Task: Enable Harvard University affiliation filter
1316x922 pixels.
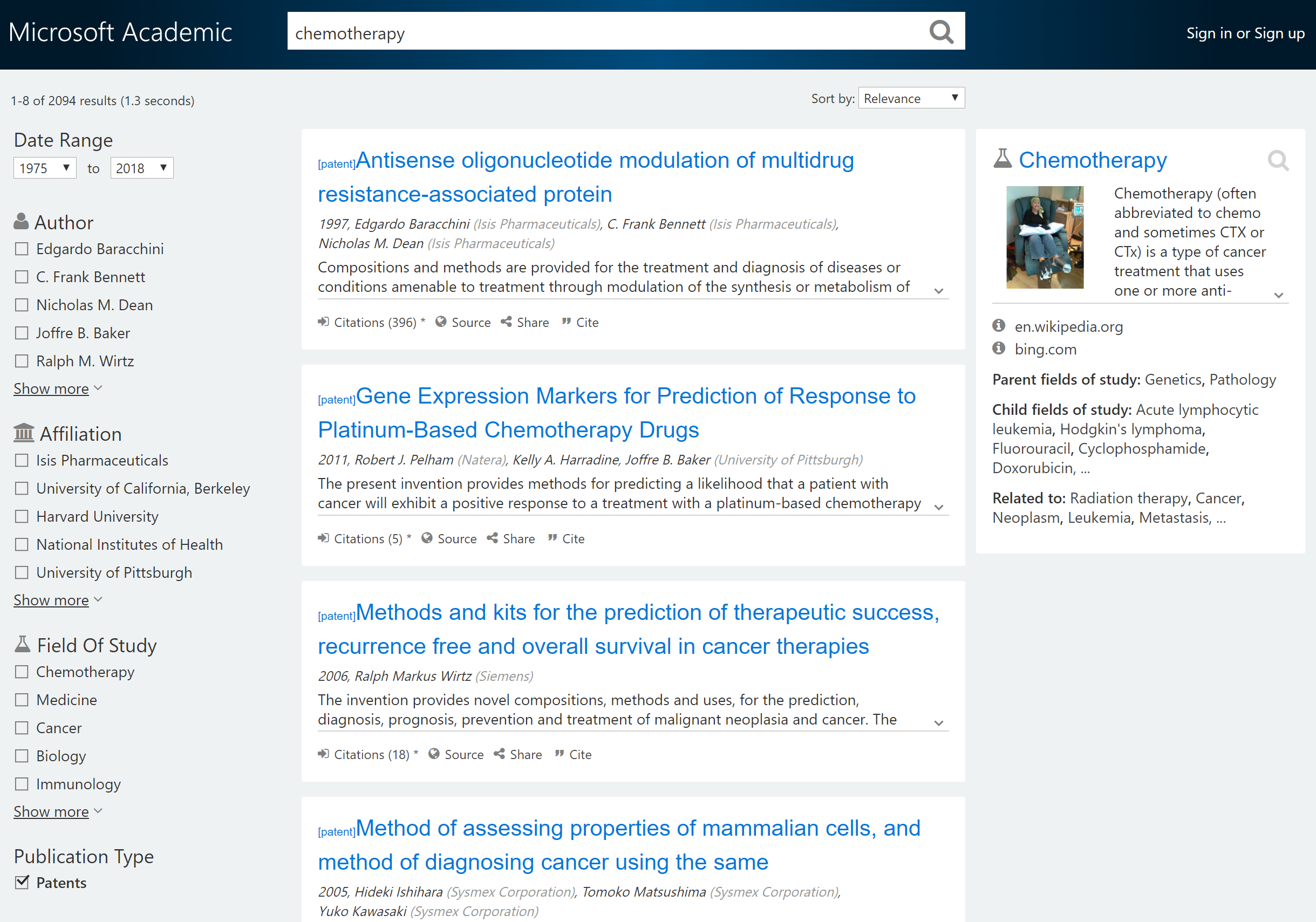Action: click(x=22, y=516)
